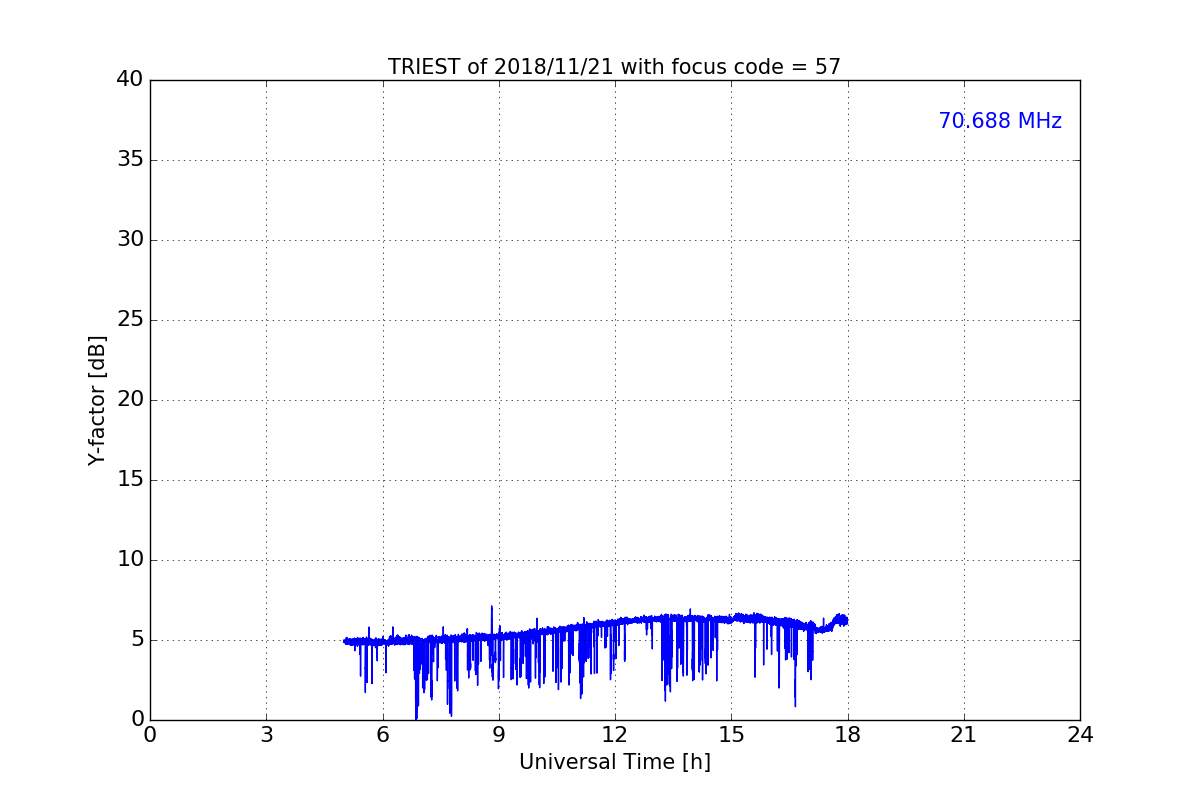Click the plot title 'TRIEST of 2018/11/21 with focus code = 57'
This screenshot has width=1200, height=800.
tap(614, 67)
